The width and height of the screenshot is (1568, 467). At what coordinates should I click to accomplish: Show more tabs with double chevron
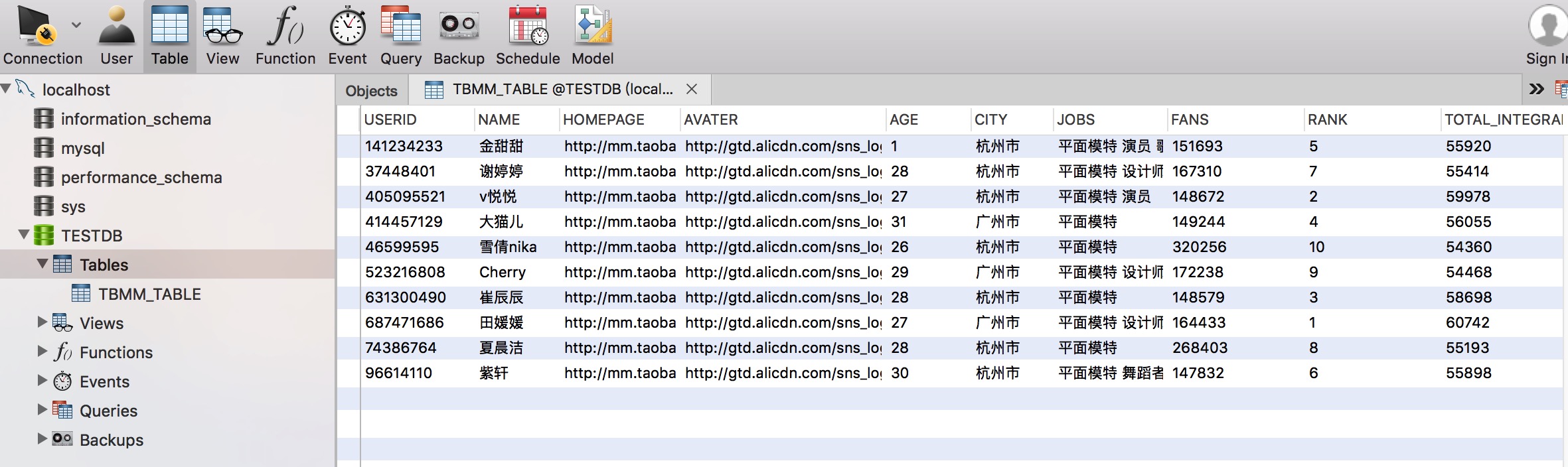(x=1536, y=89)
